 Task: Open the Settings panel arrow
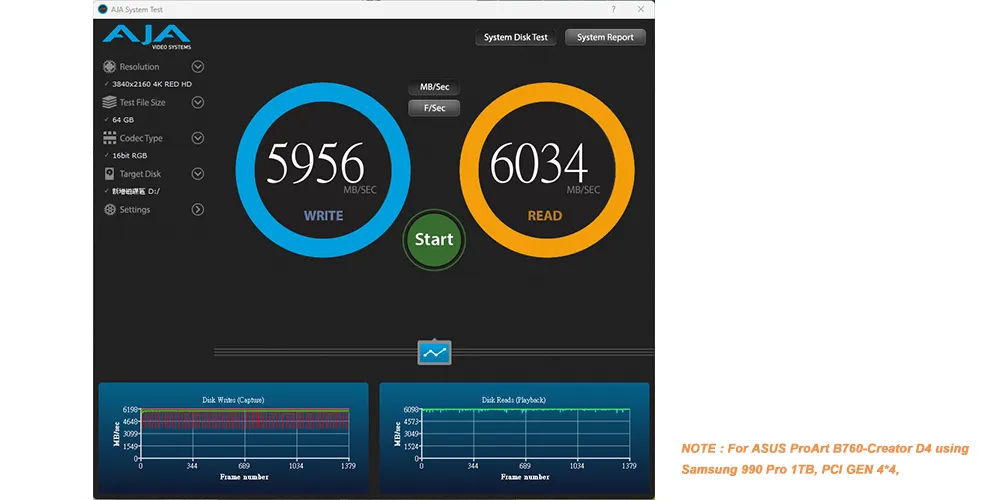pyautogui.click(x=198, y=210)
